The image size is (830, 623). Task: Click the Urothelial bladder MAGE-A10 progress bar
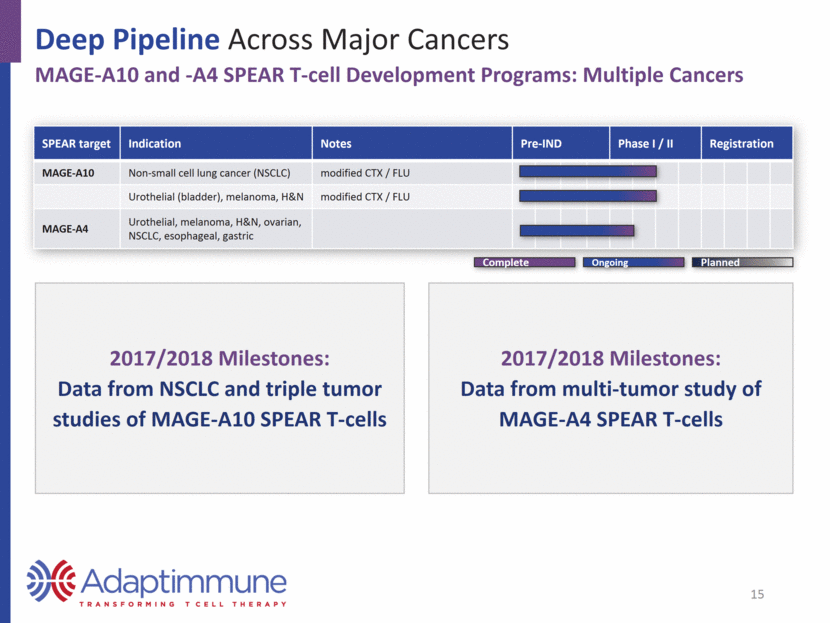(588, 196)
